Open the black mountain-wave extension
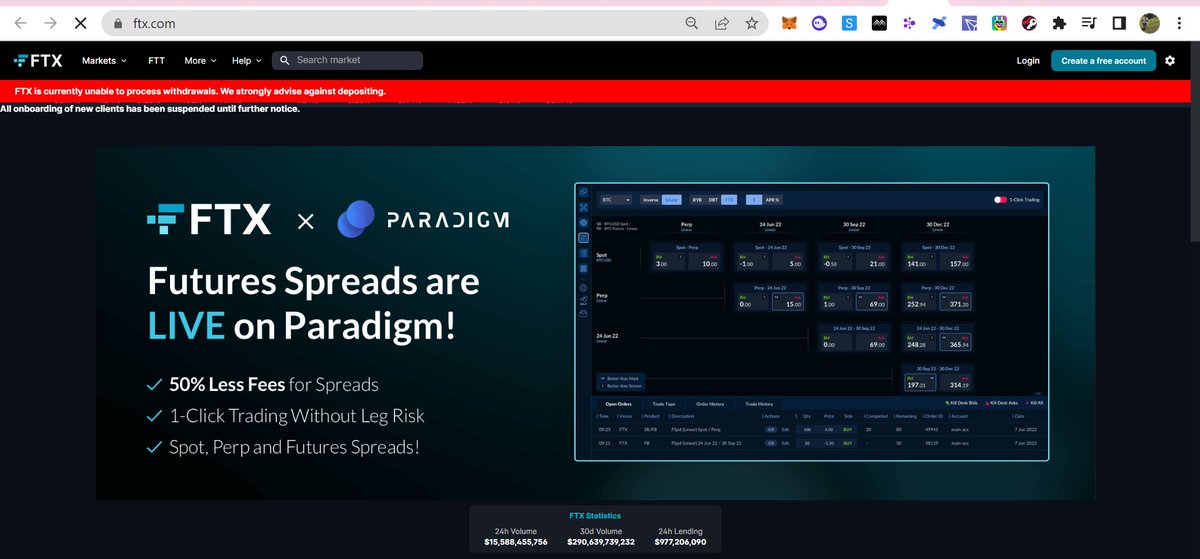 (x=879, y=23)
